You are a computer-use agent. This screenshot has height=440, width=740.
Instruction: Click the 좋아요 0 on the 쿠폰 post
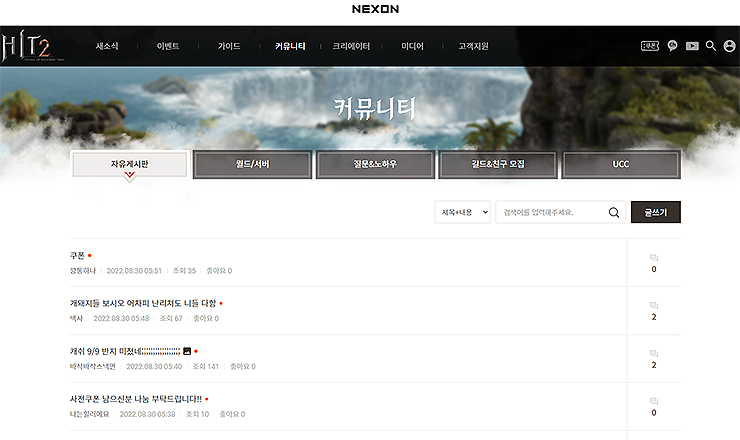[219, 271]
